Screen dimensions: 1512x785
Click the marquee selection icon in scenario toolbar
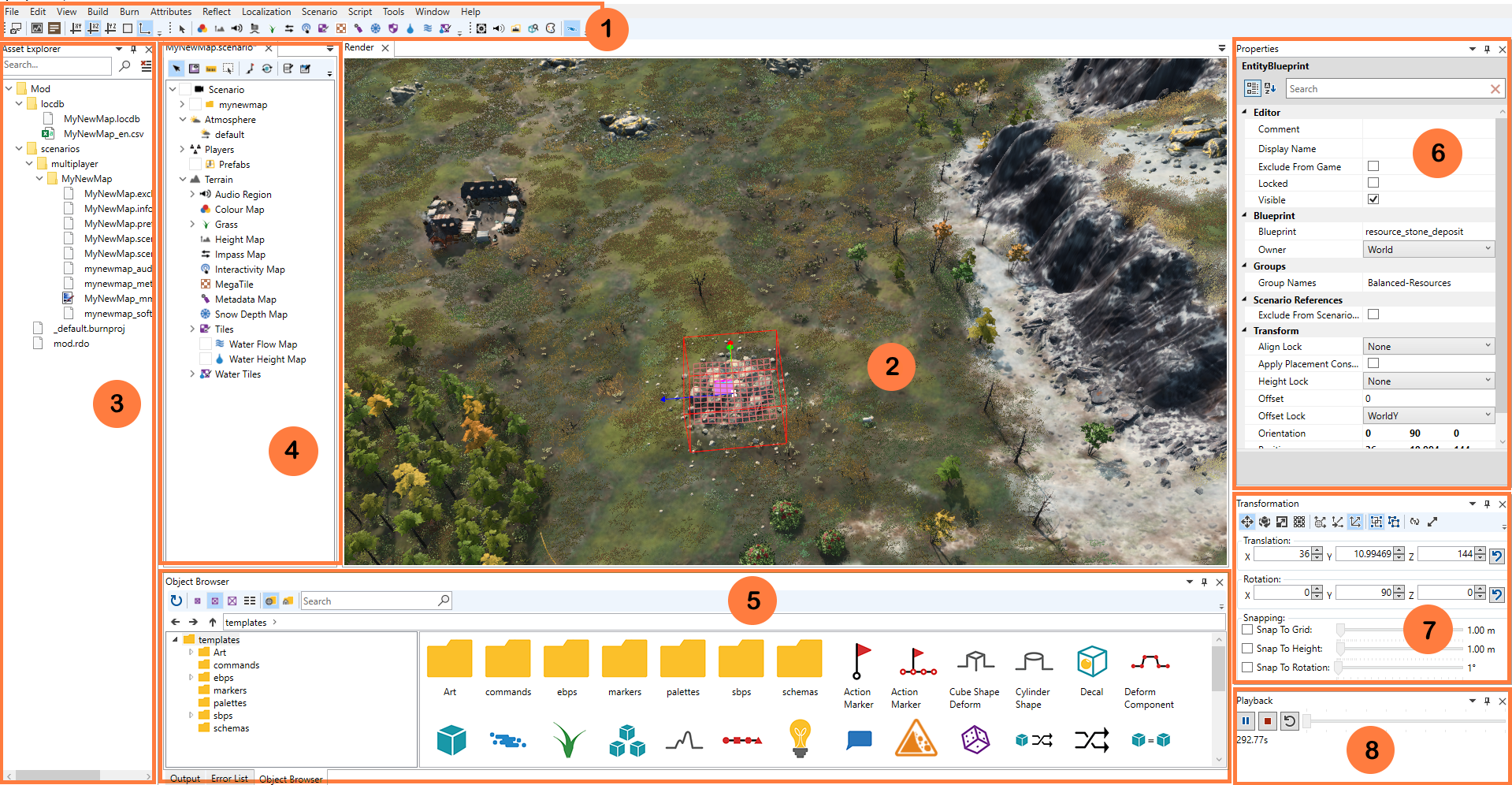click(228, 69)
